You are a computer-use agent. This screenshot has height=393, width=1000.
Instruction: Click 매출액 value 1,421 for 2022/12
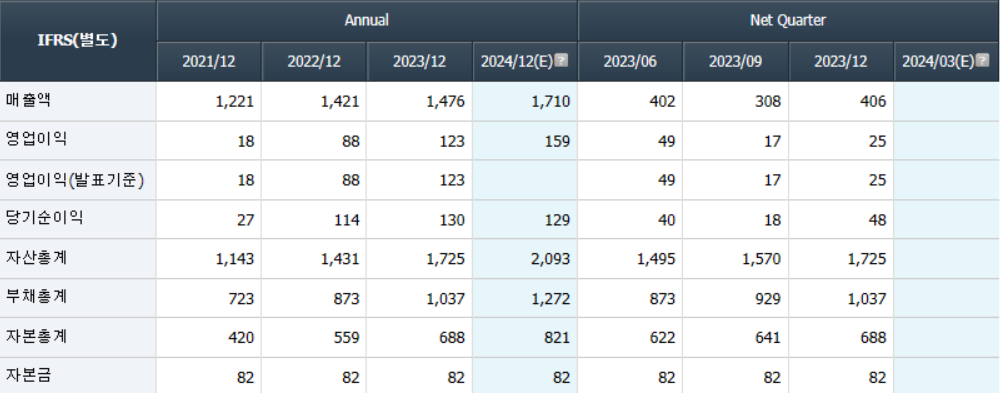pos(340,102)
